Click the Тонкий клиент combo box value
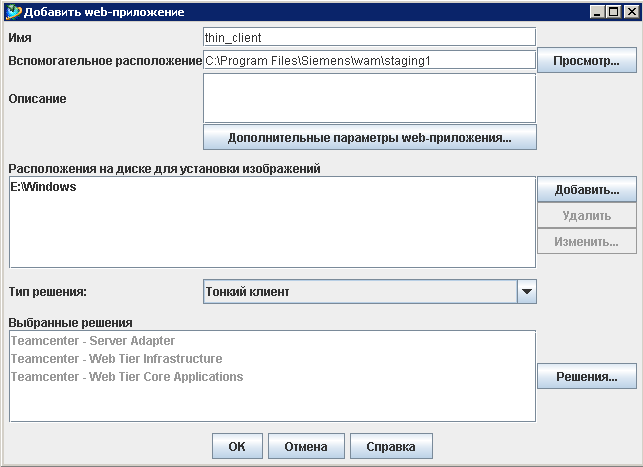The height and width of the screenshot is (467, 643). (x=360, y=292)
